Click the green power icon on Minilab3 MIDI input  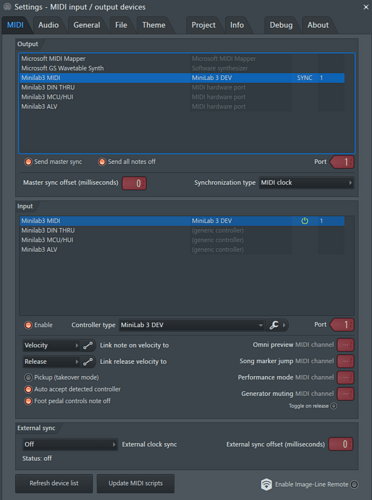point(304,221)
